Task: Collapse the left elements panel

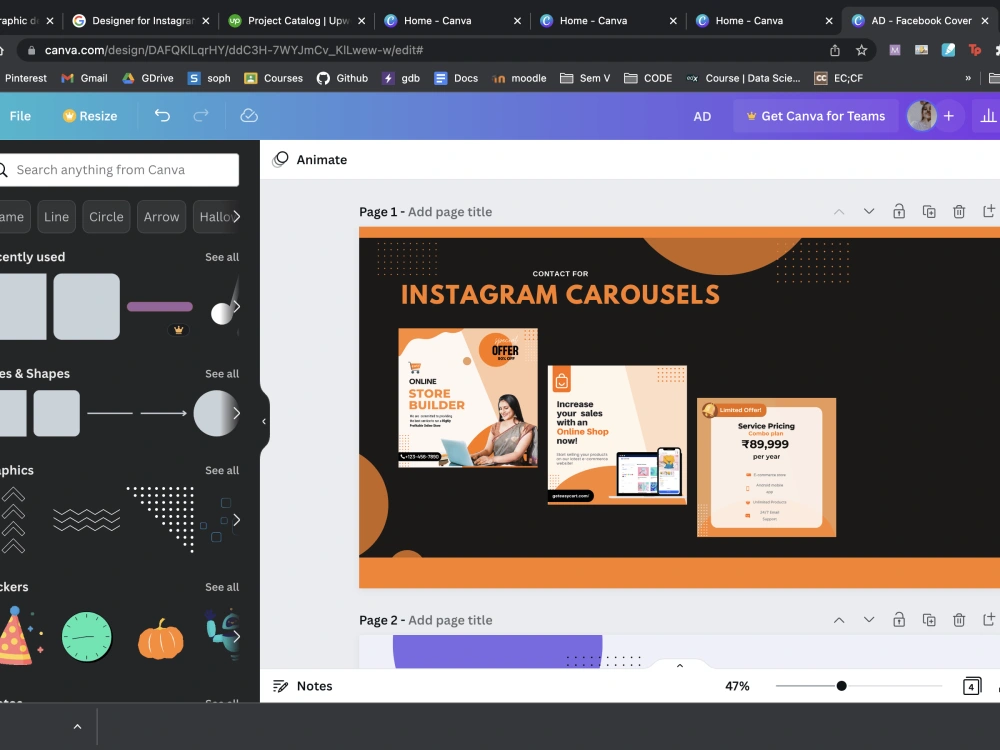Action: coord(265,423)
